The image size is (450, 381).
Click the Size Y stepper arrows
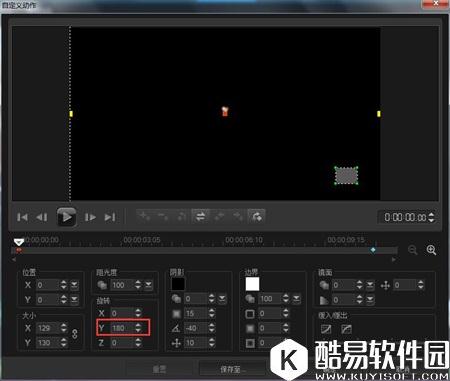tap(64, 343)
